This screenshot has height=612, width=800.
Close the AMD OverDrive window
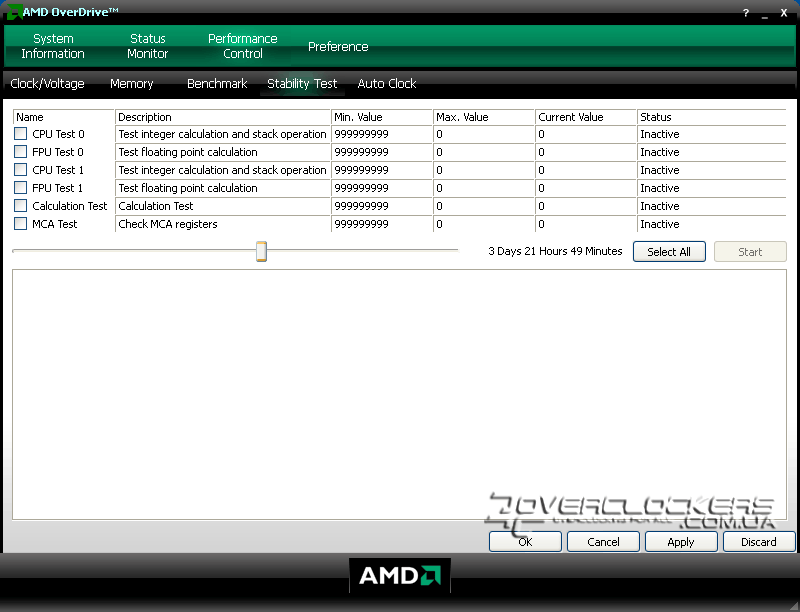point(784,13)
